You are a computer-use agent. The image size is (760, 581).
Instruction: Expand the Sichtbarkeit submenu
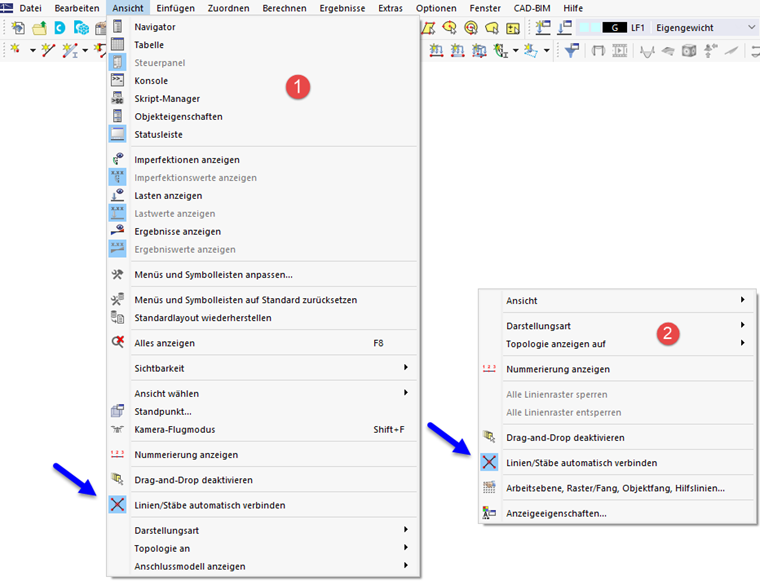click(x=262, y=368)
